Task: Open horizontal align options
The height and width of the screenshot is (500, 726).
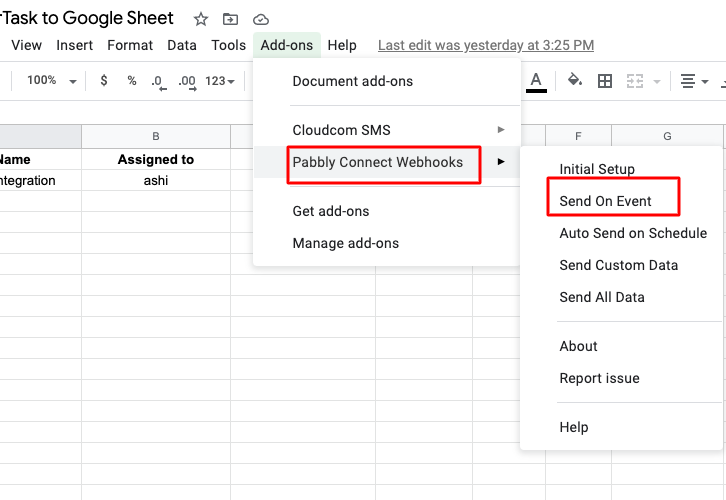Action: pyautogui.click(x=694, y=81)
